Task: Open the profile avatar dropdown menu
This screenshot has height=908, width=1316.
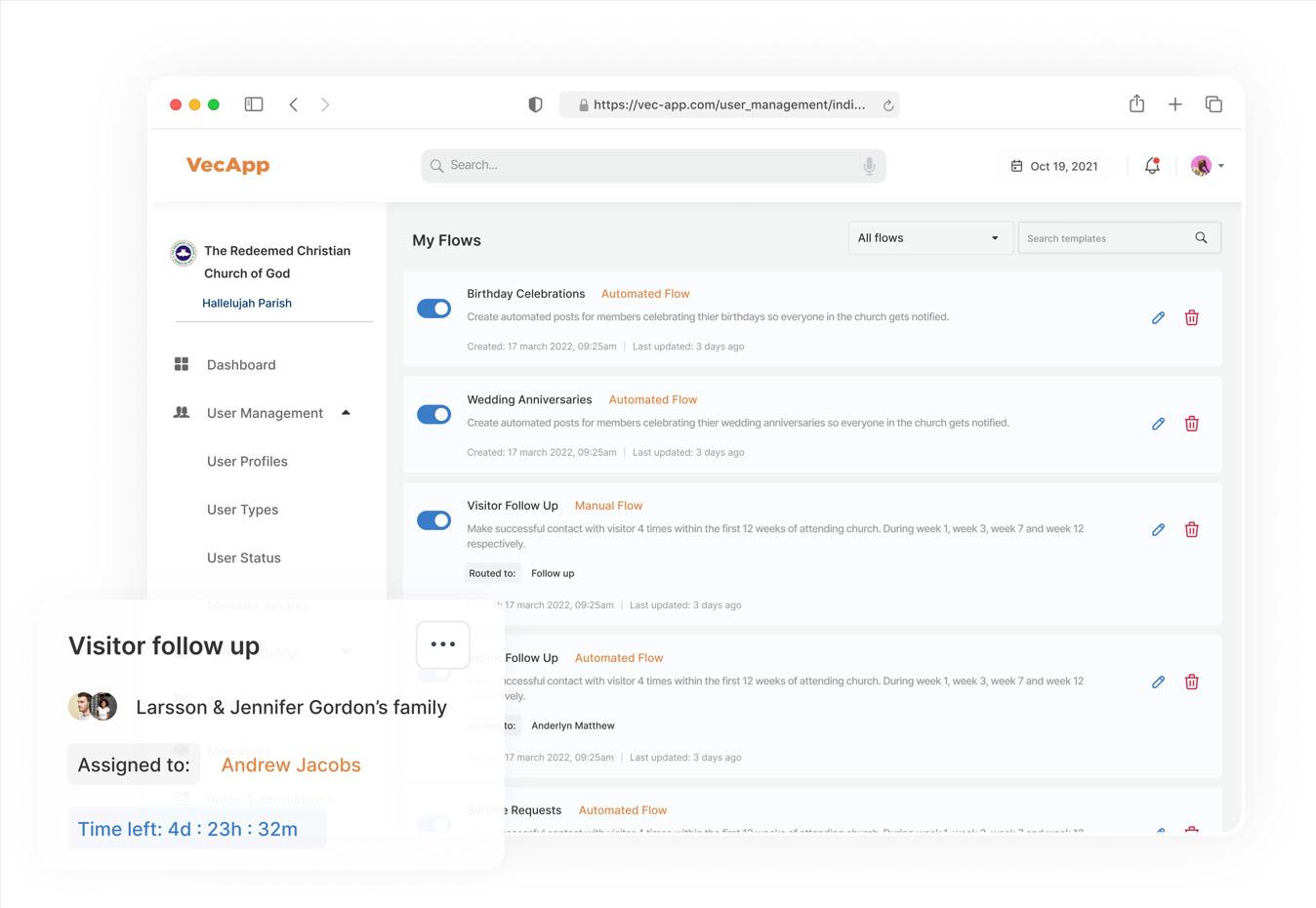Action: point(1208,166)
